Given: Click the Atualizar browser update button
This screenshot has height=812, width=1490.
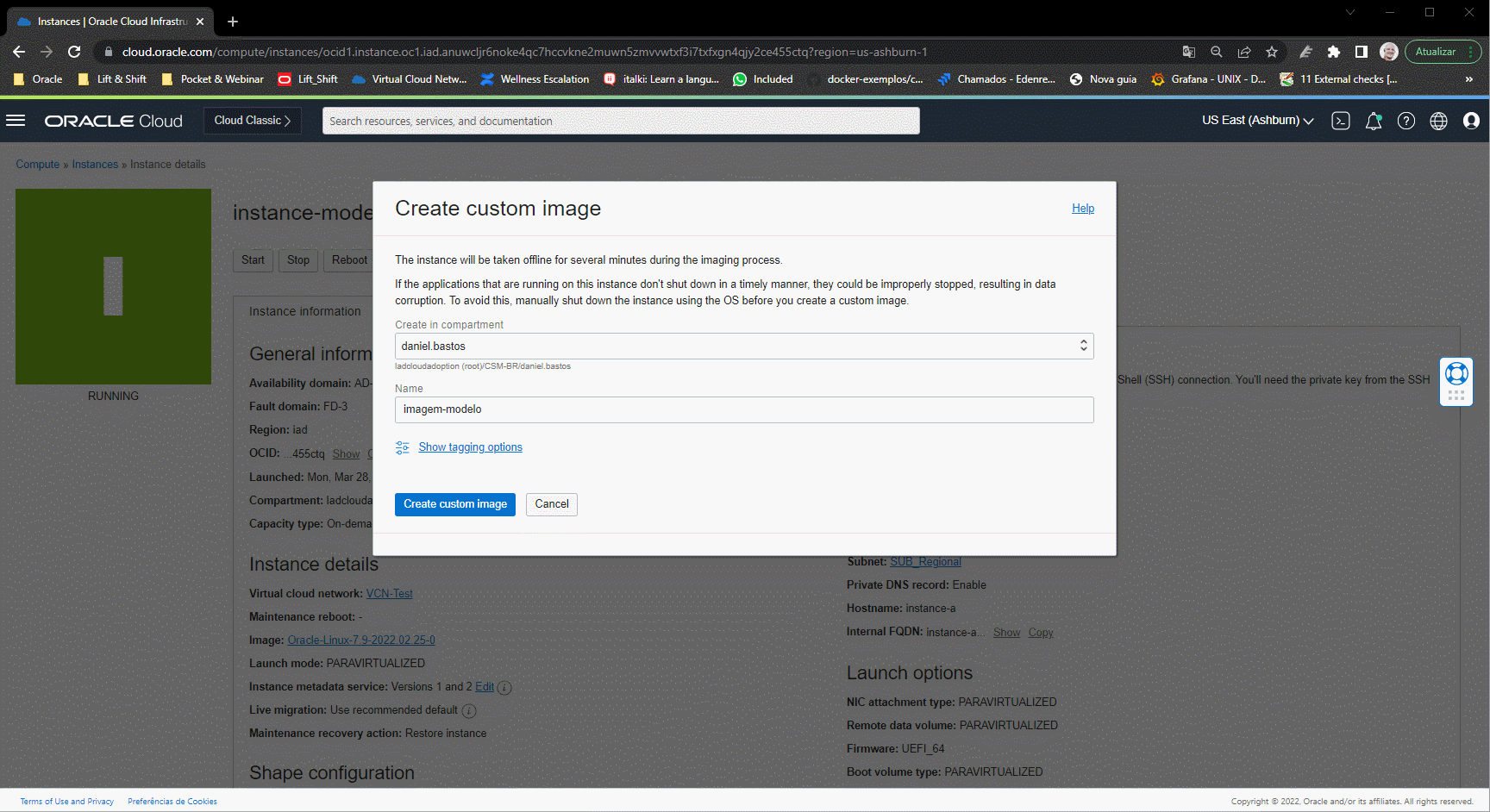Looking at the screenshot, I should coord(1443,52).
